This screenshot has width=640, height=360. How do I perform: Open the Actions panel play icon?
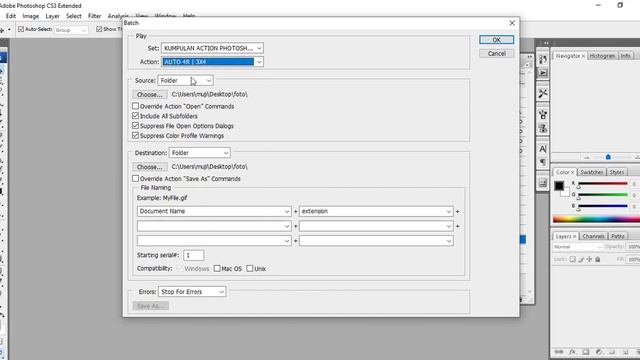[542, 73]
